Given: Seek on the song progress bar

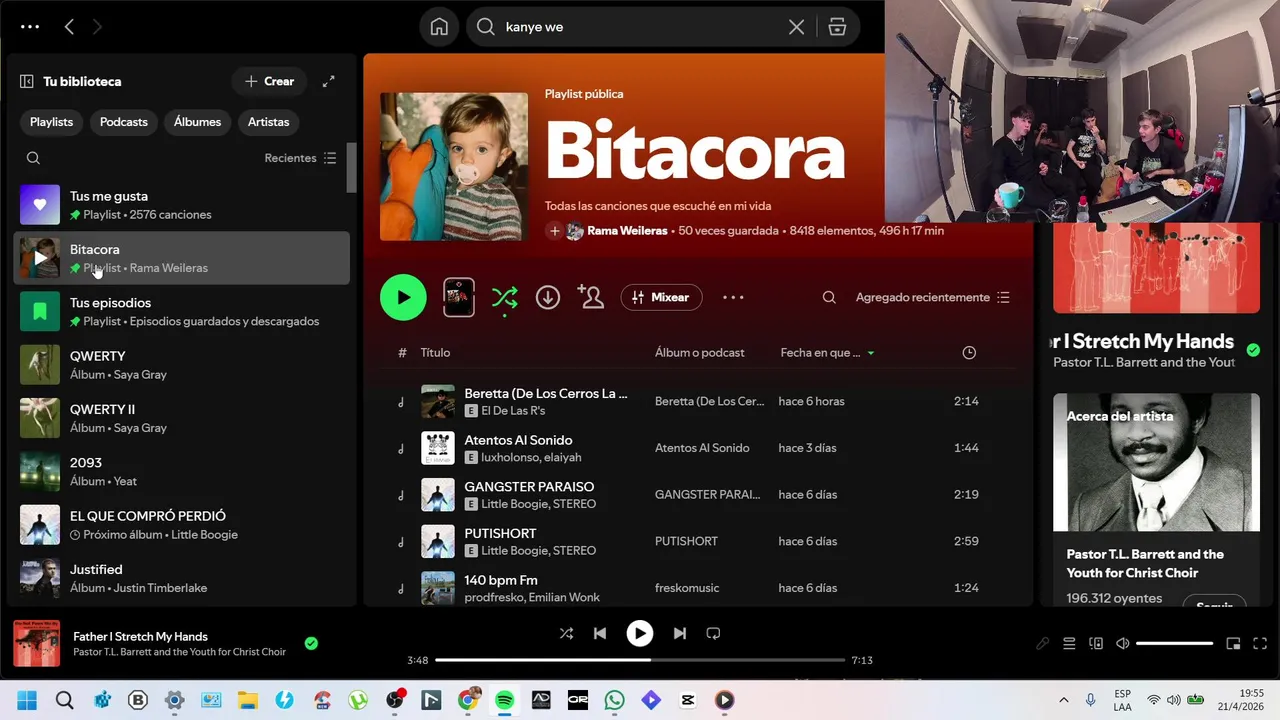Looking at the screenshot, I should 640,660.
